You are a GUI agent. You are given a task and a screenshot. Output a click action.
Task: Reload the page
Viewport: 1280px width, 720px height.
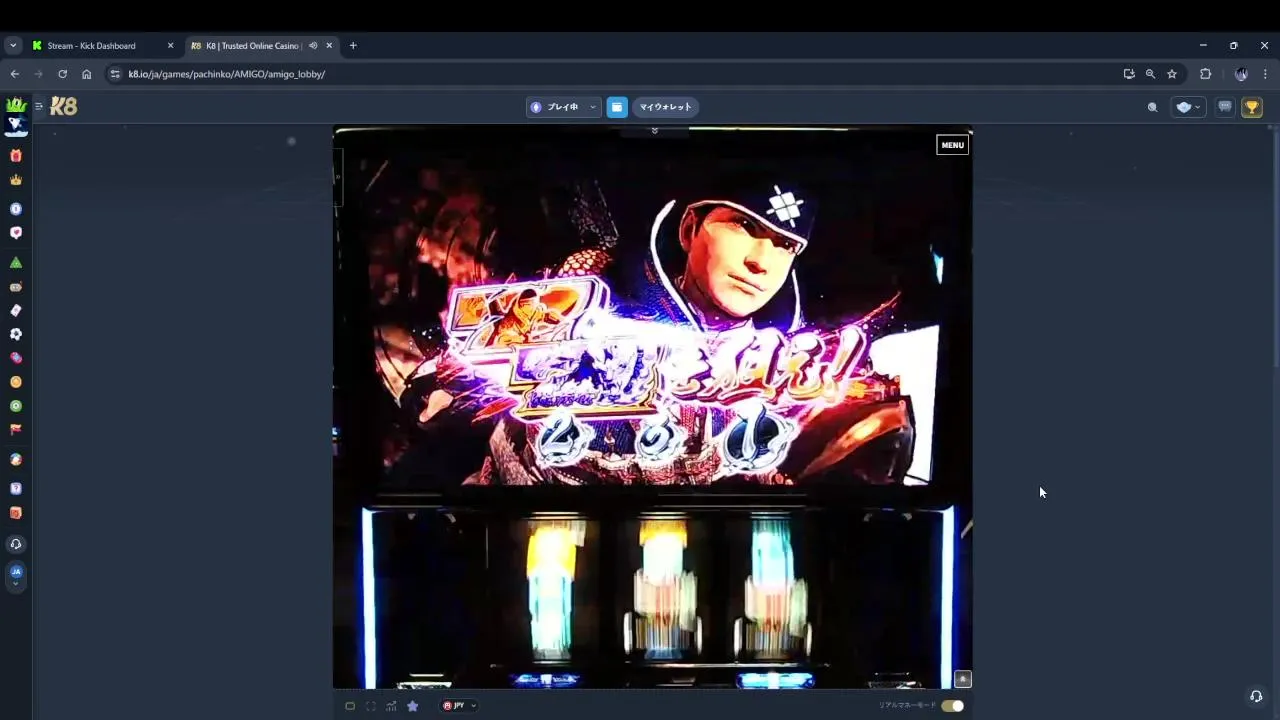pyautogui.click(x=62, y=74)
